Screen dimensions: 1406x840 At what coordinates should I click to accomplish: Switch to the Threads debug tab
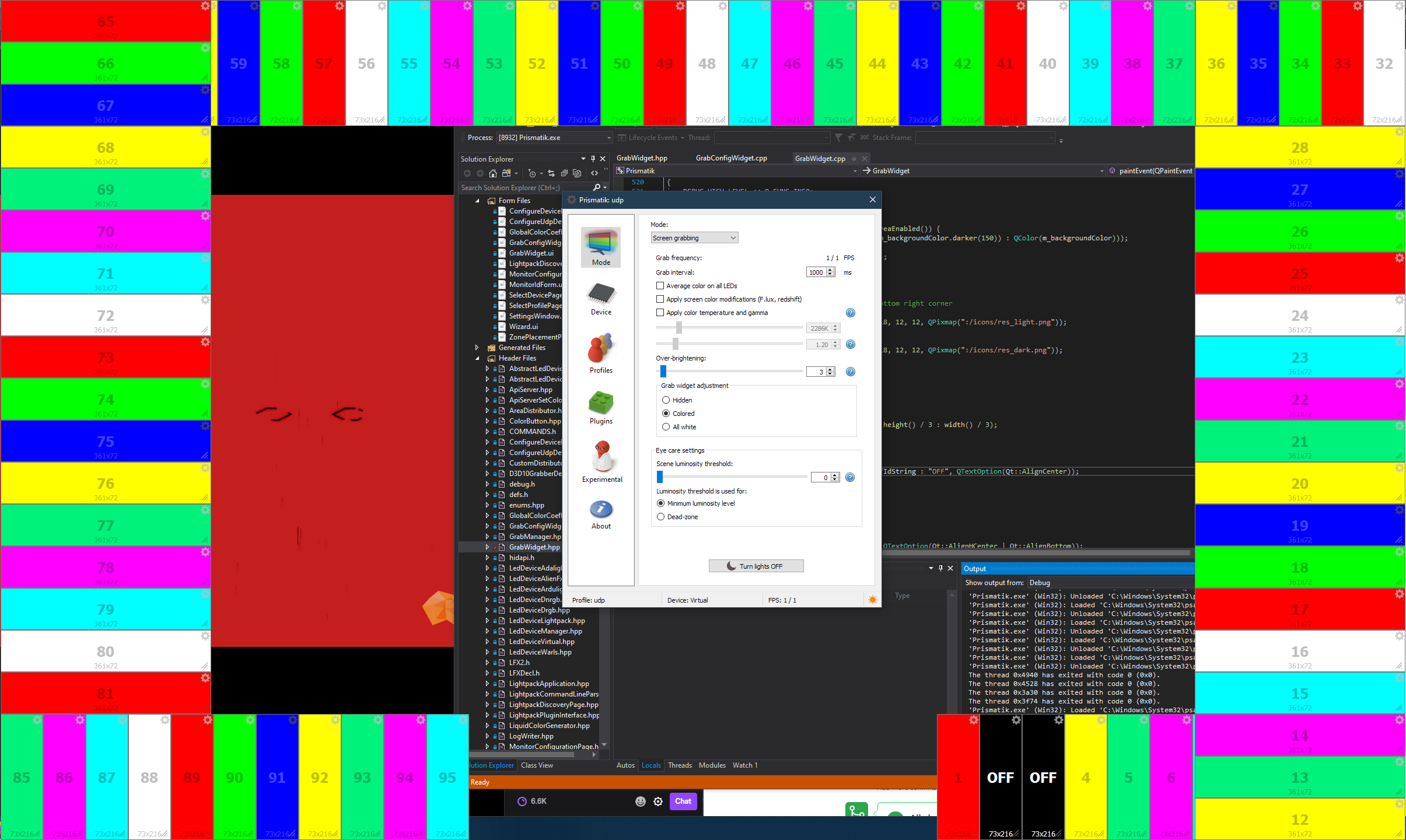pos(680,765)
